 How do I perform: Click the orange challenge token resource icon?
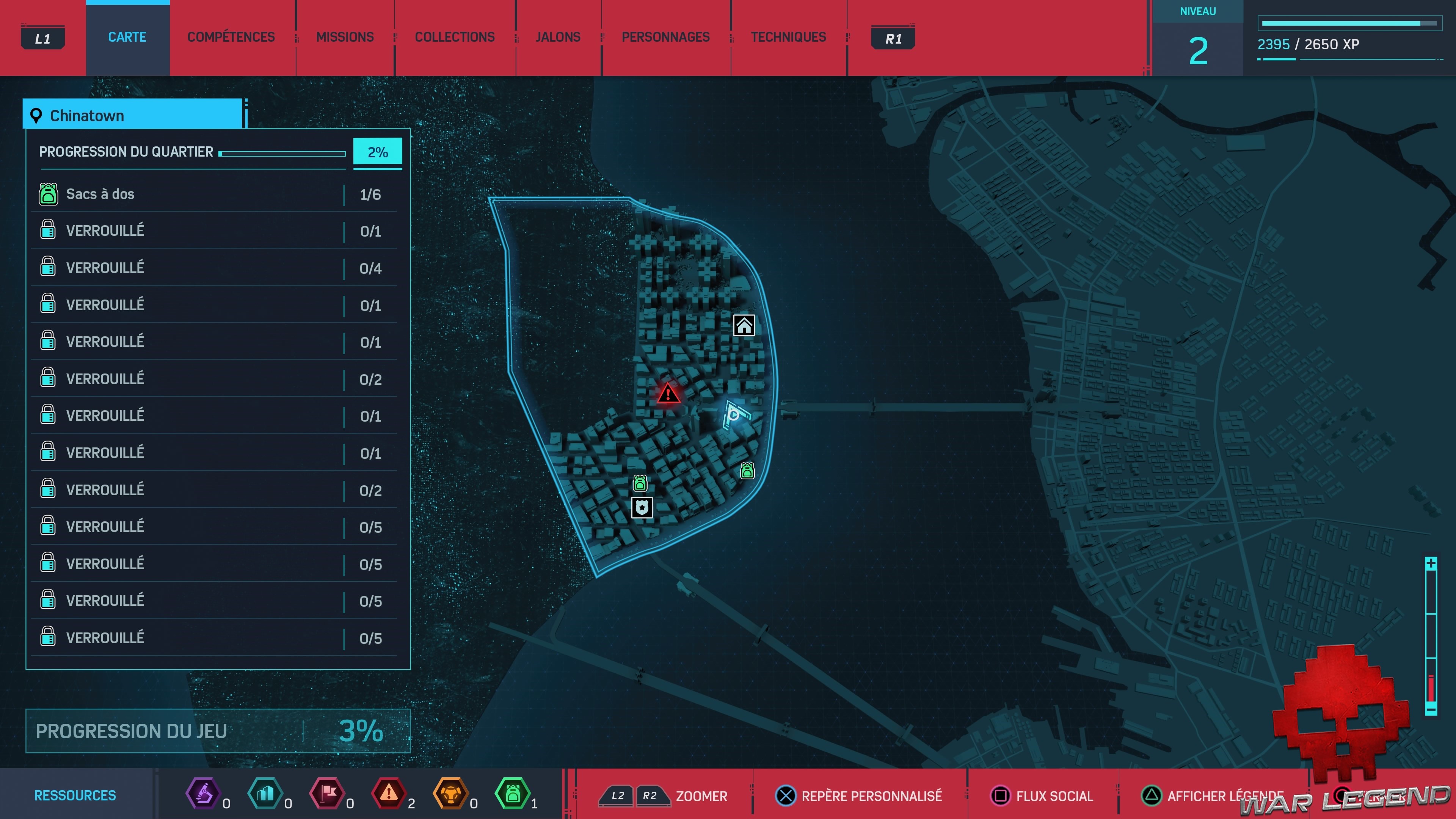450,794
